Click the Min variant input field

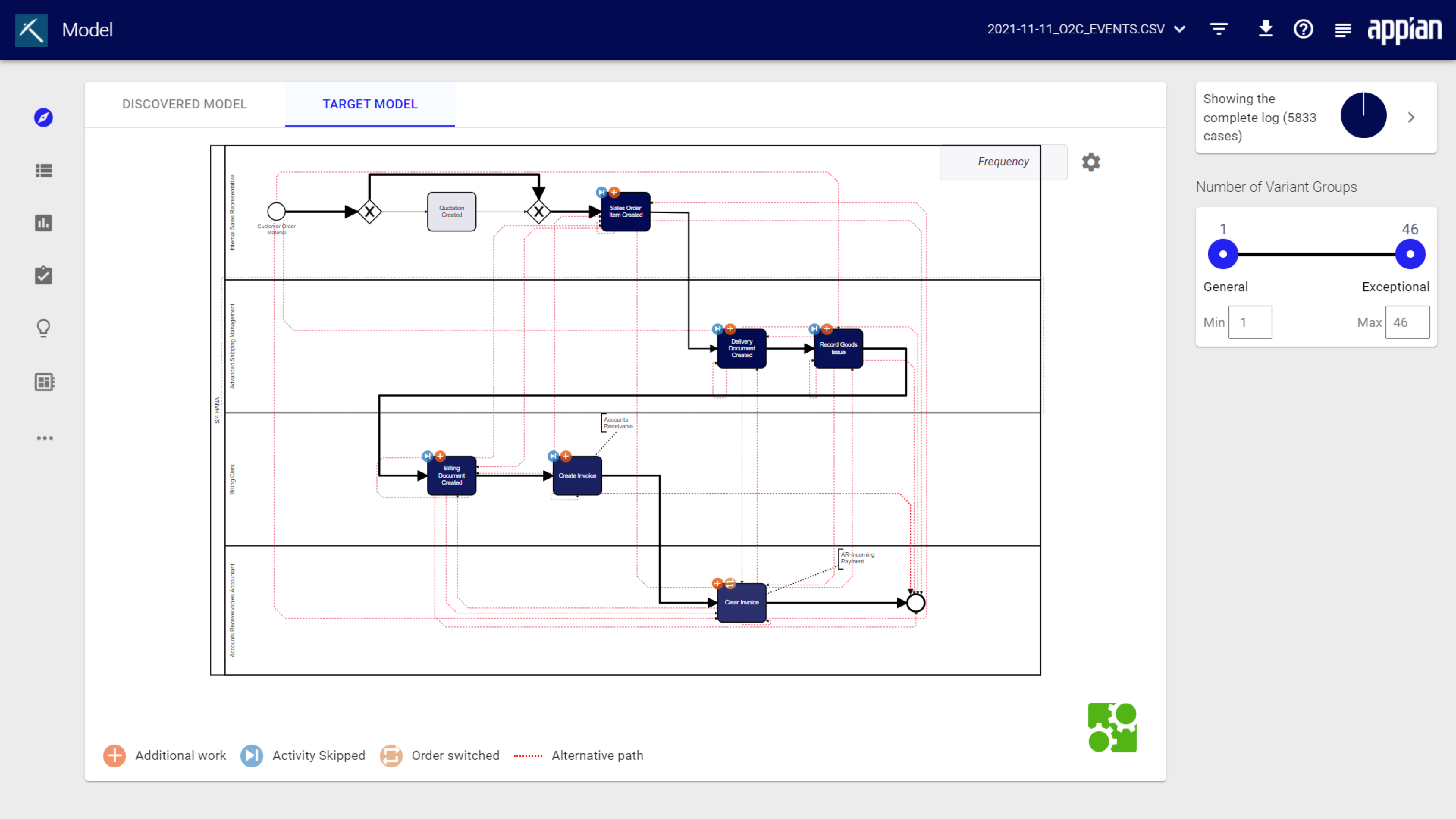1250,322
